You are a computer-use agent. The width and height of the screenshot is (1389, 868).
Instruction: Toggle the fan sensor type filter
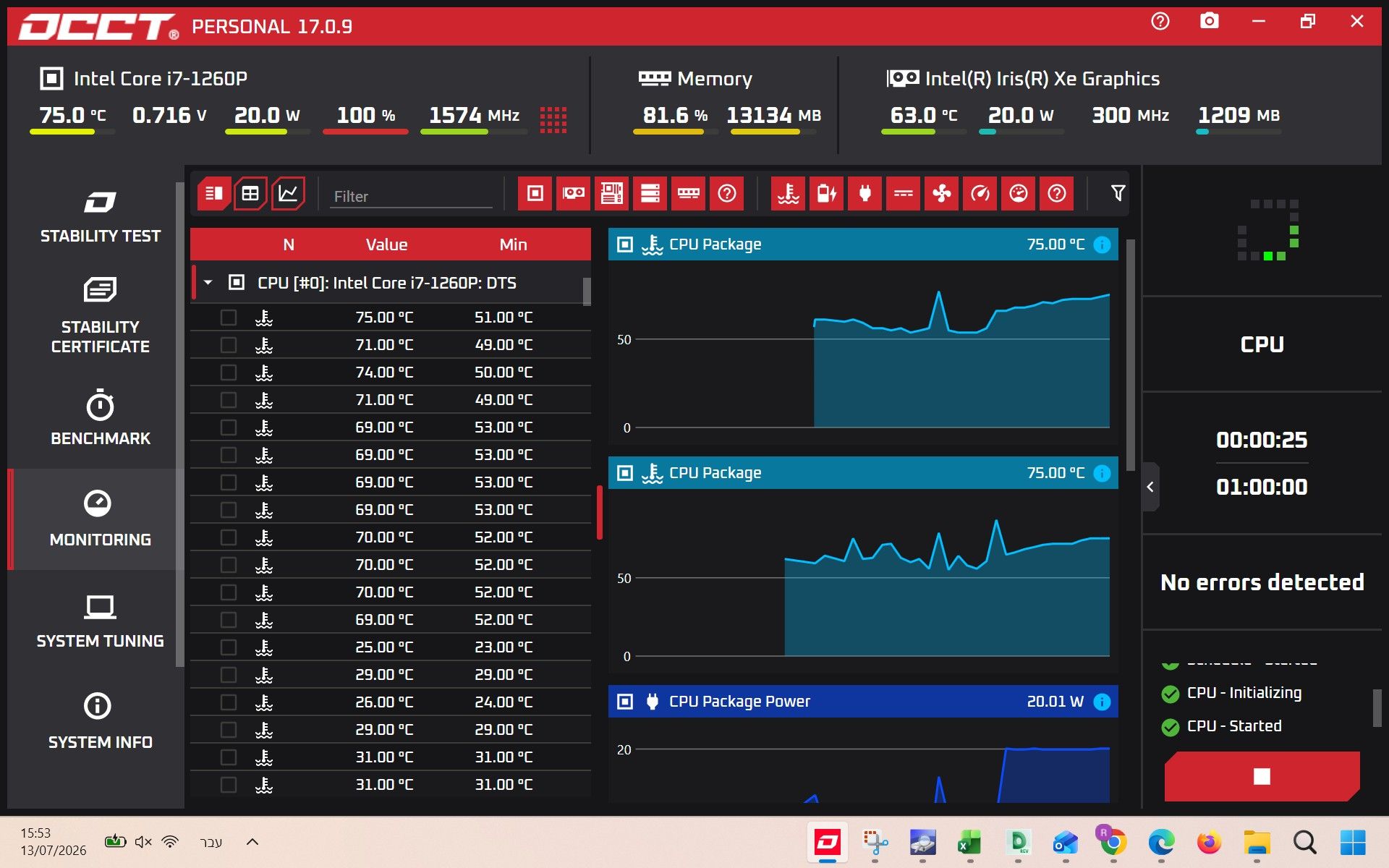click(x=942, y=194)
